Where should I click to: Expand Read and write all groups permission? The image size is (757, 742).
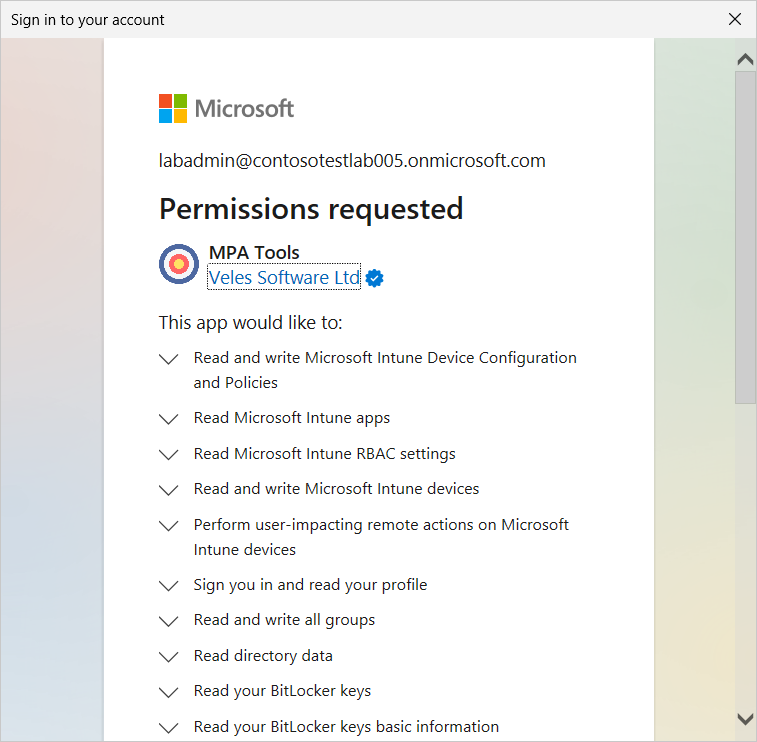pos(169,621)
